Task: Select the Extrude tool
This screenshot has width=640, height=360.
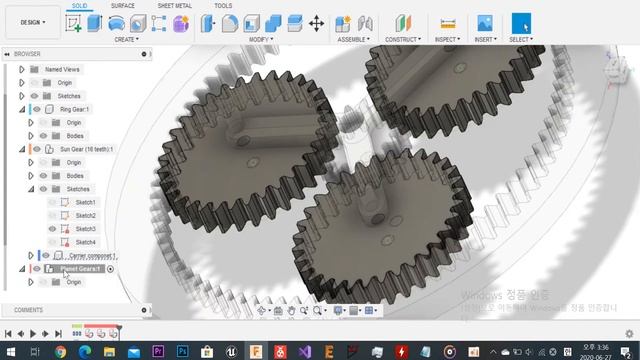Action: [95, 23]
